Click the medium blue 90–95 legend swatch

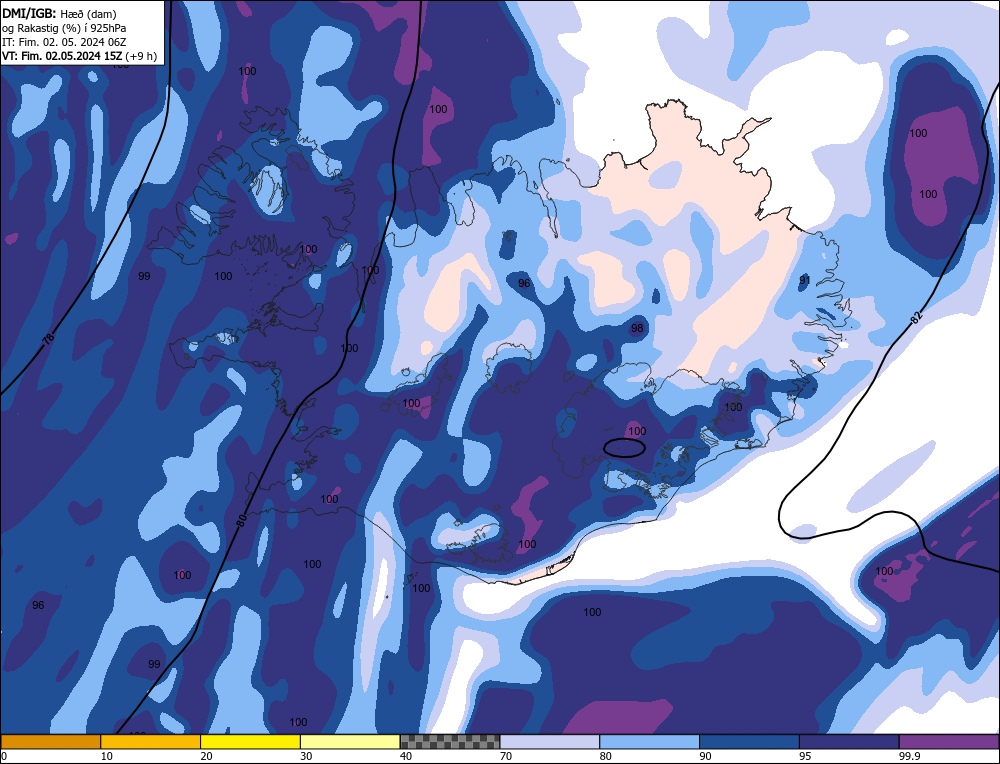[x=749, y=741]
